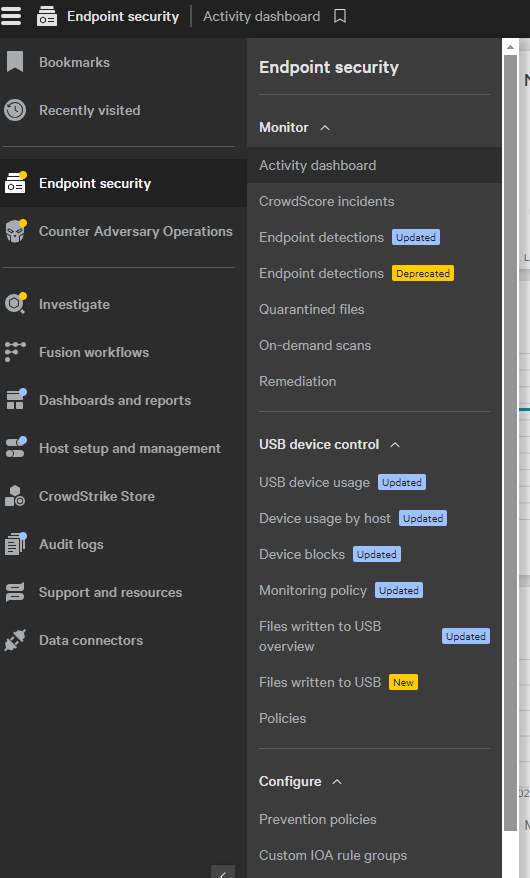
Task: Click the Counter Adversary Operations mask icon
Action: pos(15,231)
